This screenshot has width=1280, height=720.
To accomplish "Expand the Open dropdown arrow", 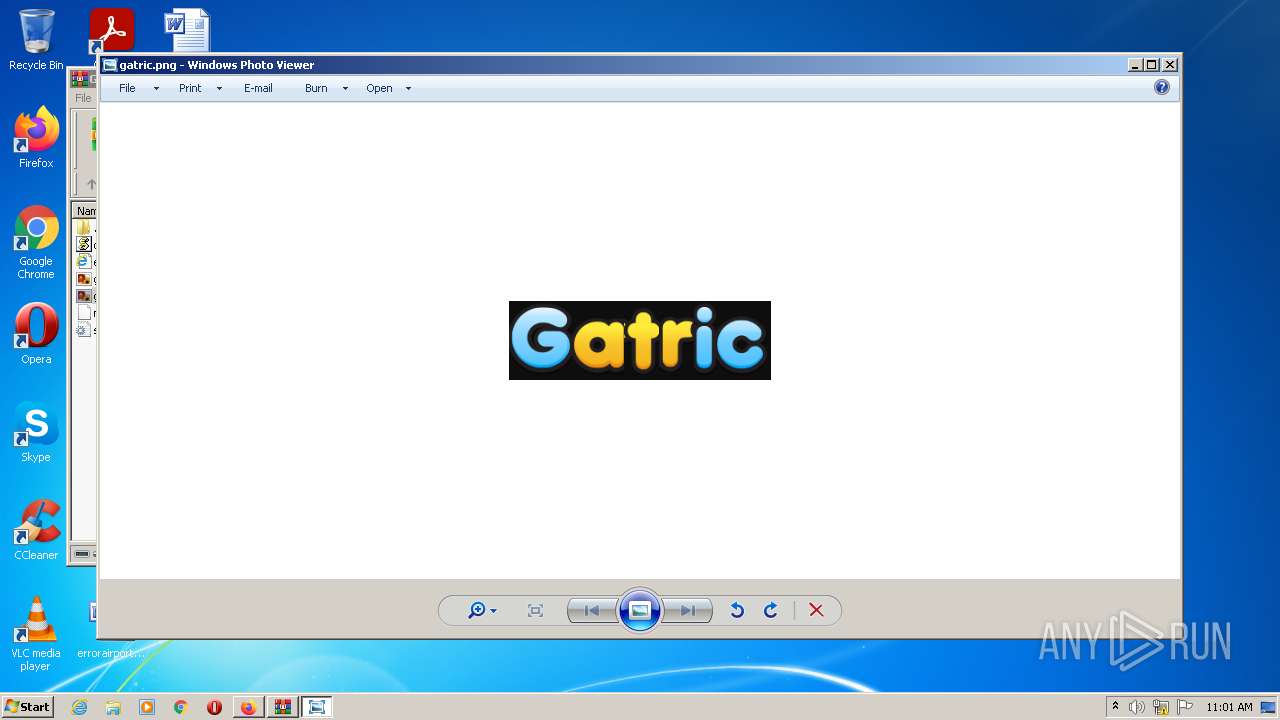I will (408, 89).
